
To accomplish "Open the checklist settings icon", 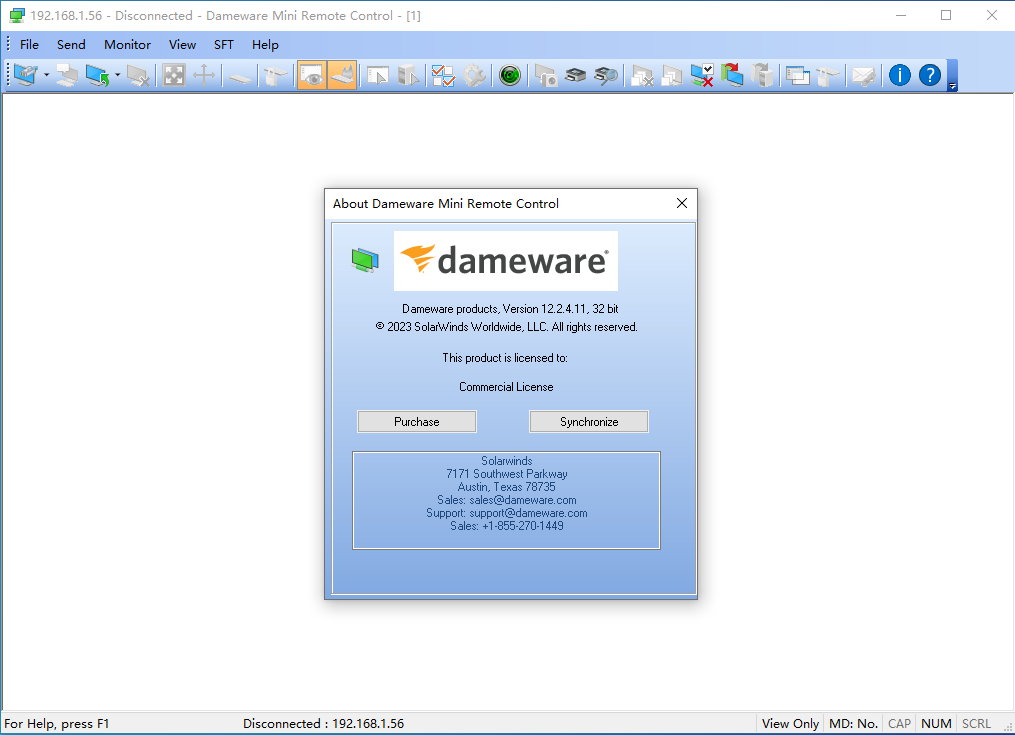I will [444, 75].
